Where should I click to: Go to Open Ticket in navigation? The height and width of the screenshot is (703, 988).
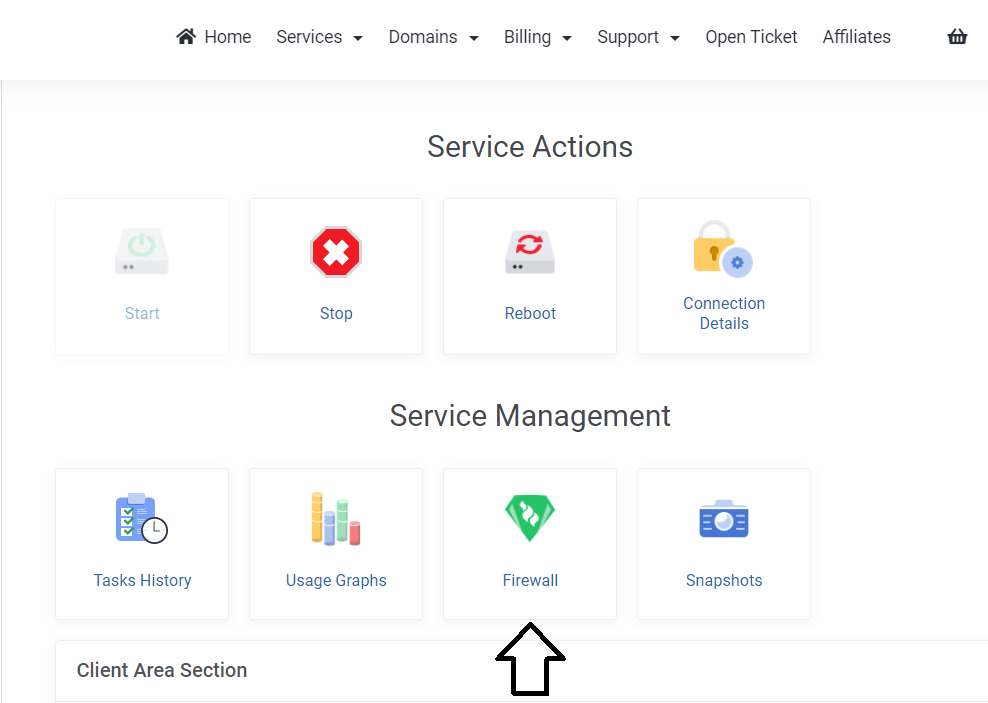[751, 37]
